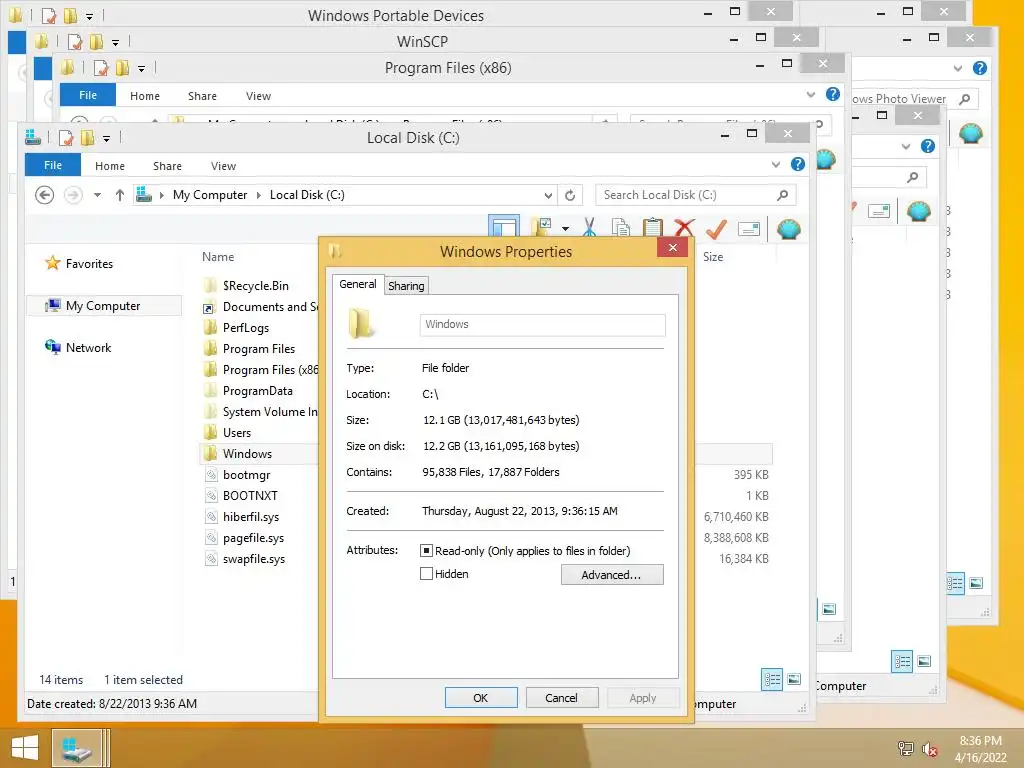
Task: Open the Windows Start button
Action: 24,748
